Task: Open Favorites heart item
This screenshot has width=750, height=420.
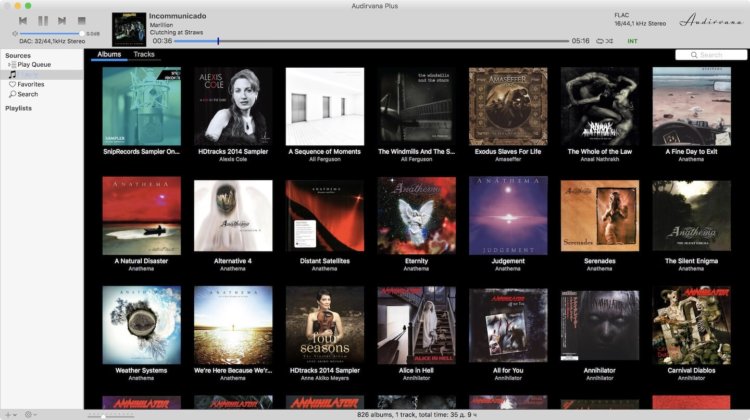Action: [x=27, y=84]
